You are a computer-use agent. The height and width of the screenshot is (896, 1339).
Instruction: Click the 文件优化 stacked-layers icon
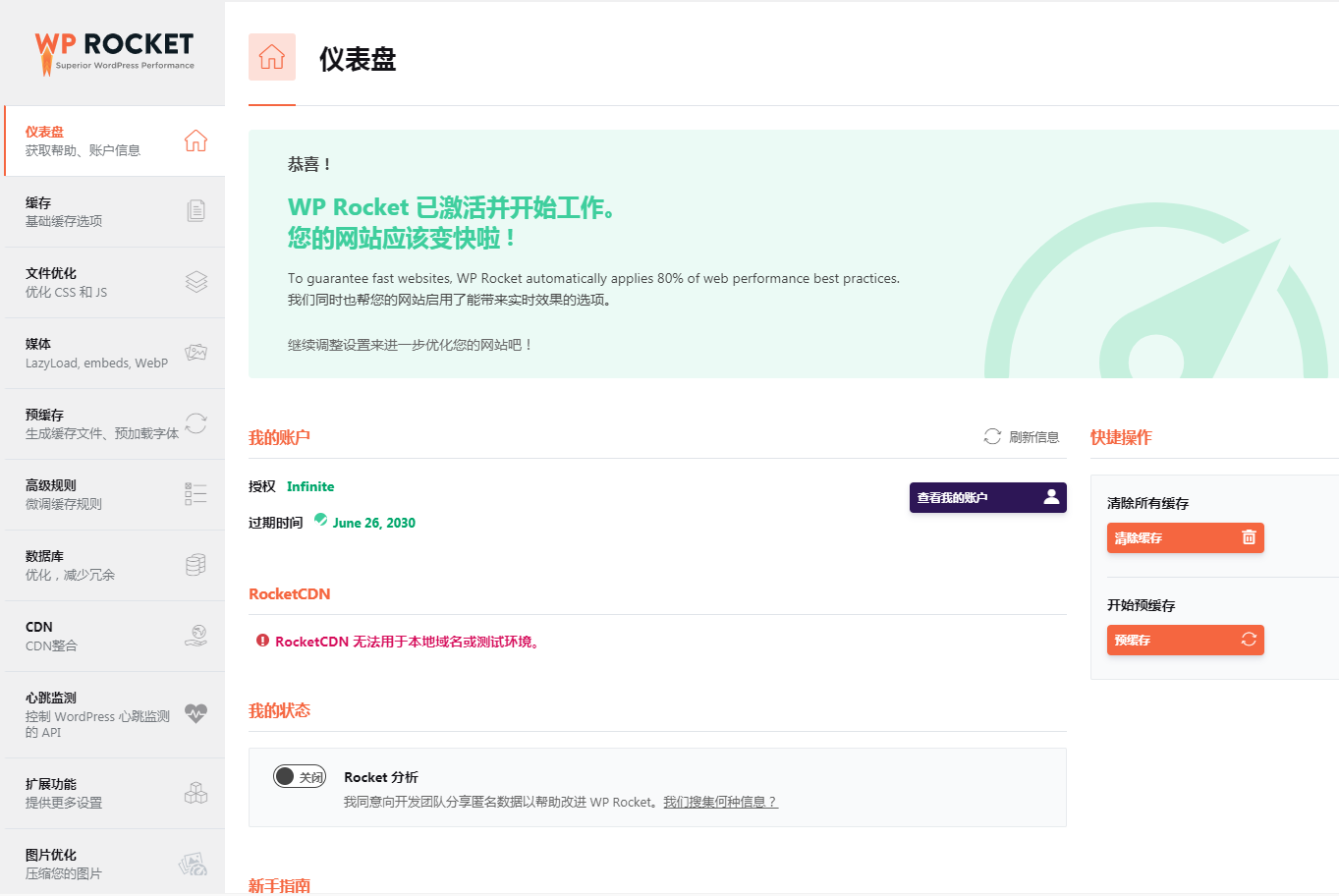click(195, 282)
